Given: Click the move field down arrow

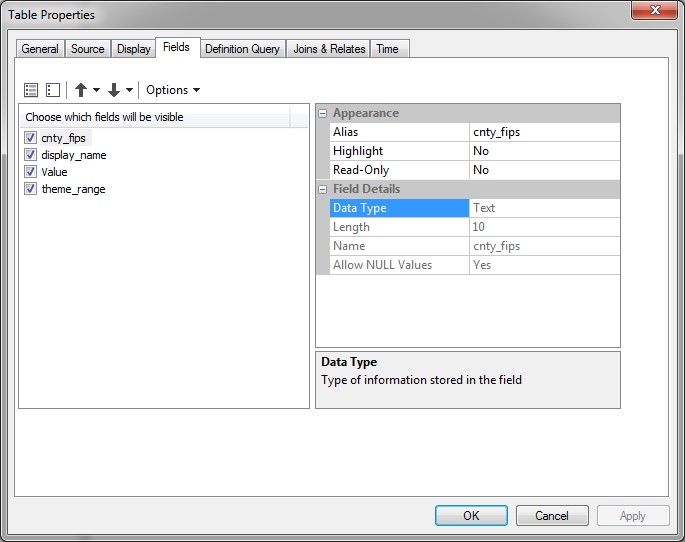Looking at the screenshot, I should pos(114,90).
